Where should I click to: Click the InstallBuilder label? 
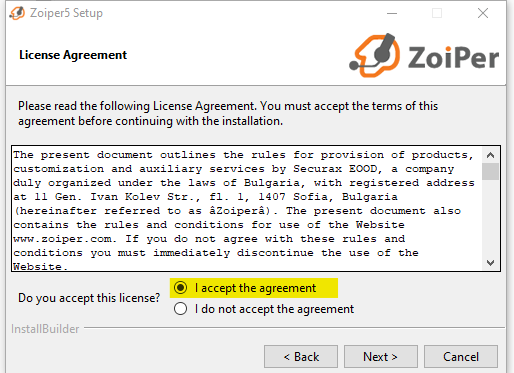tap(45, 329)
